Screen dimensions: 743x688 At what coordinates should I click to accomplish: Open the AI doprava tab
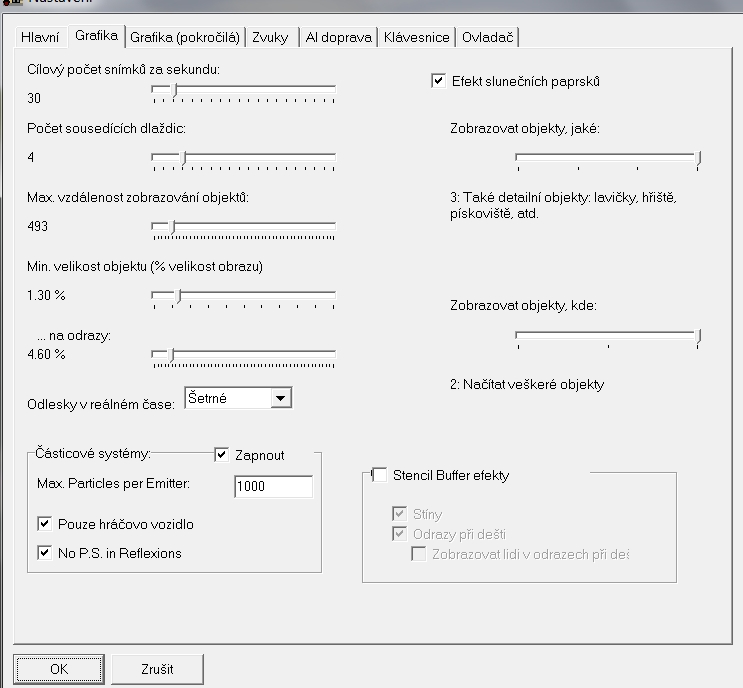(x=338, y=38)
